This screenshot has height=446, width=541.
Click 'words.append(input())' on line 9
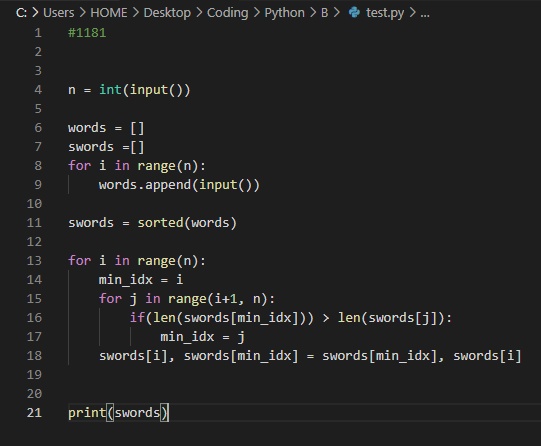click(x=179, y=185)
